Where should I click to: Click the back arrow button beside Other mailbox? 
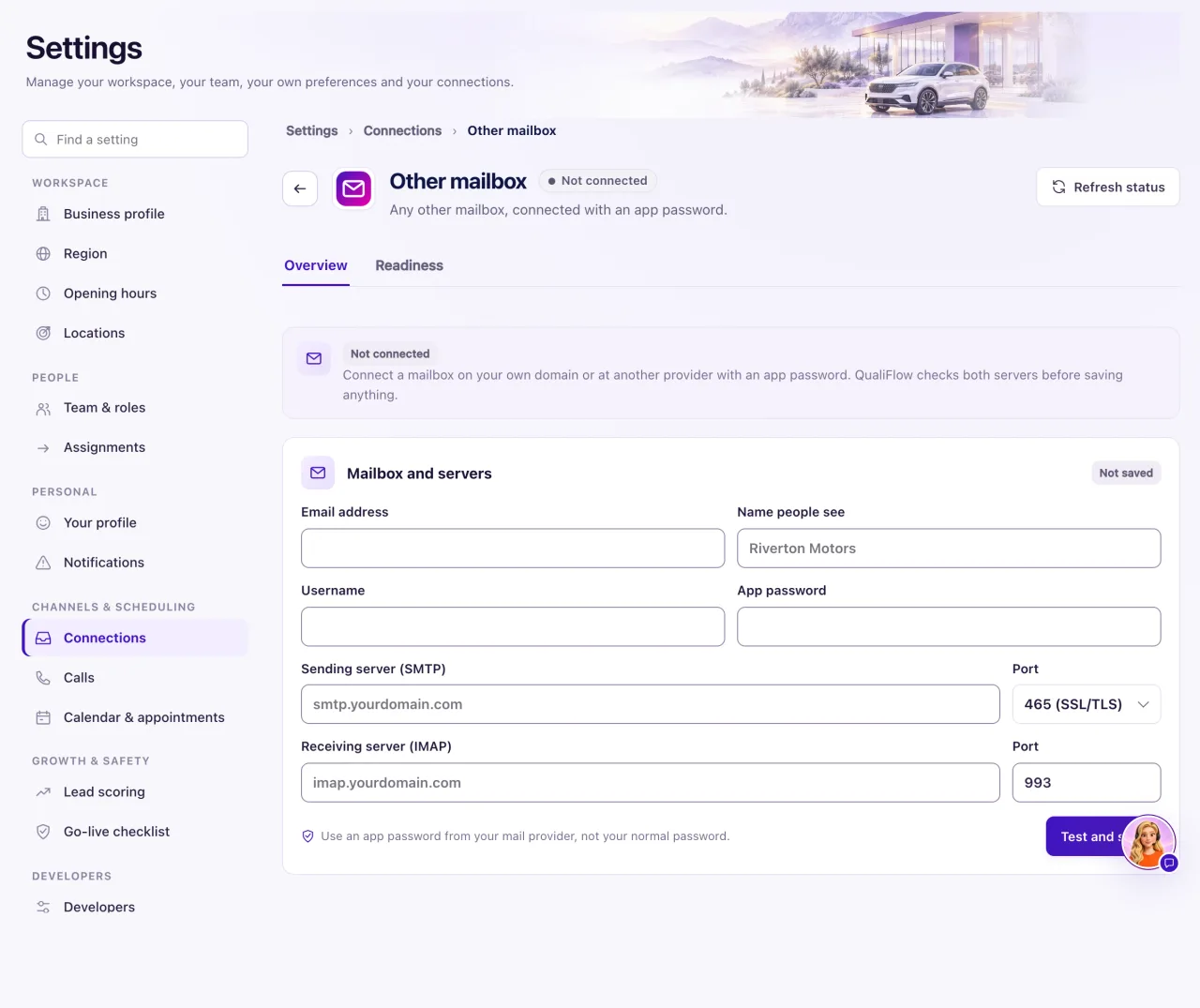[300, 188]
